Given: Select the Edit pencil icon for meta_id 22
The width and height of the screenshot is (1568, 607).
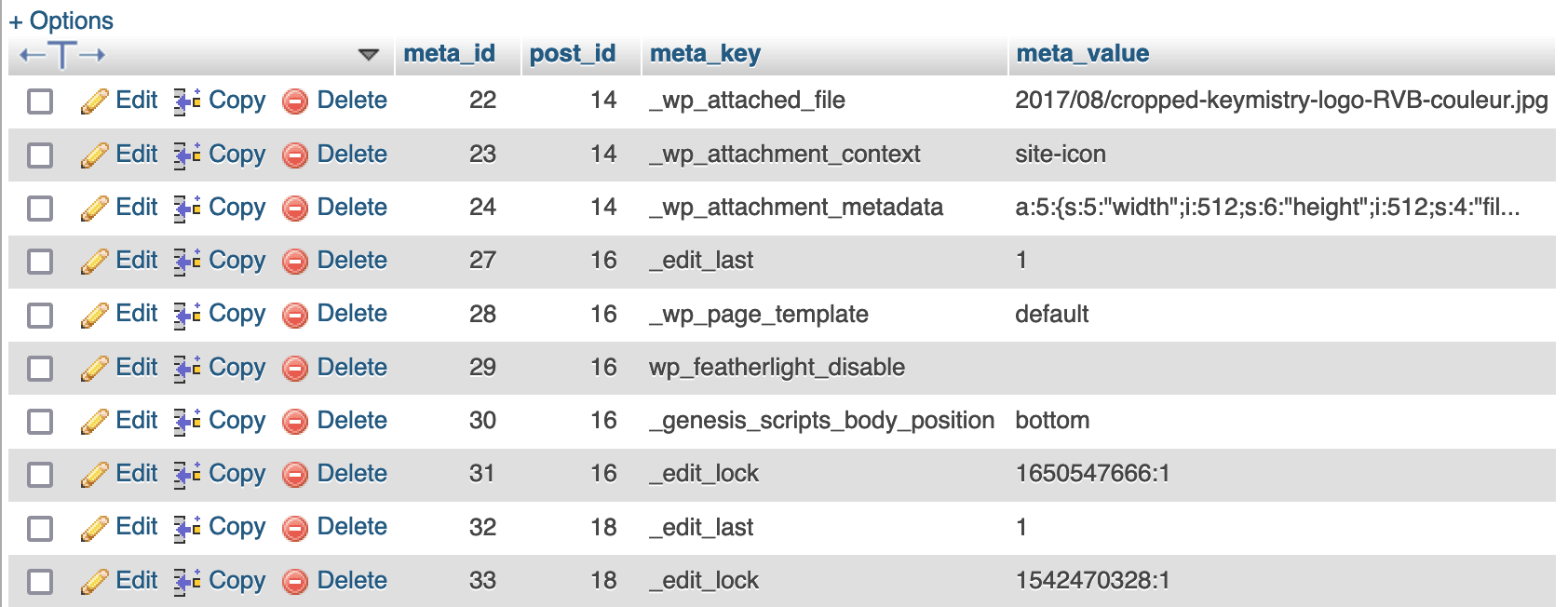Looking at the screenshot, I should tap(96, 101).
